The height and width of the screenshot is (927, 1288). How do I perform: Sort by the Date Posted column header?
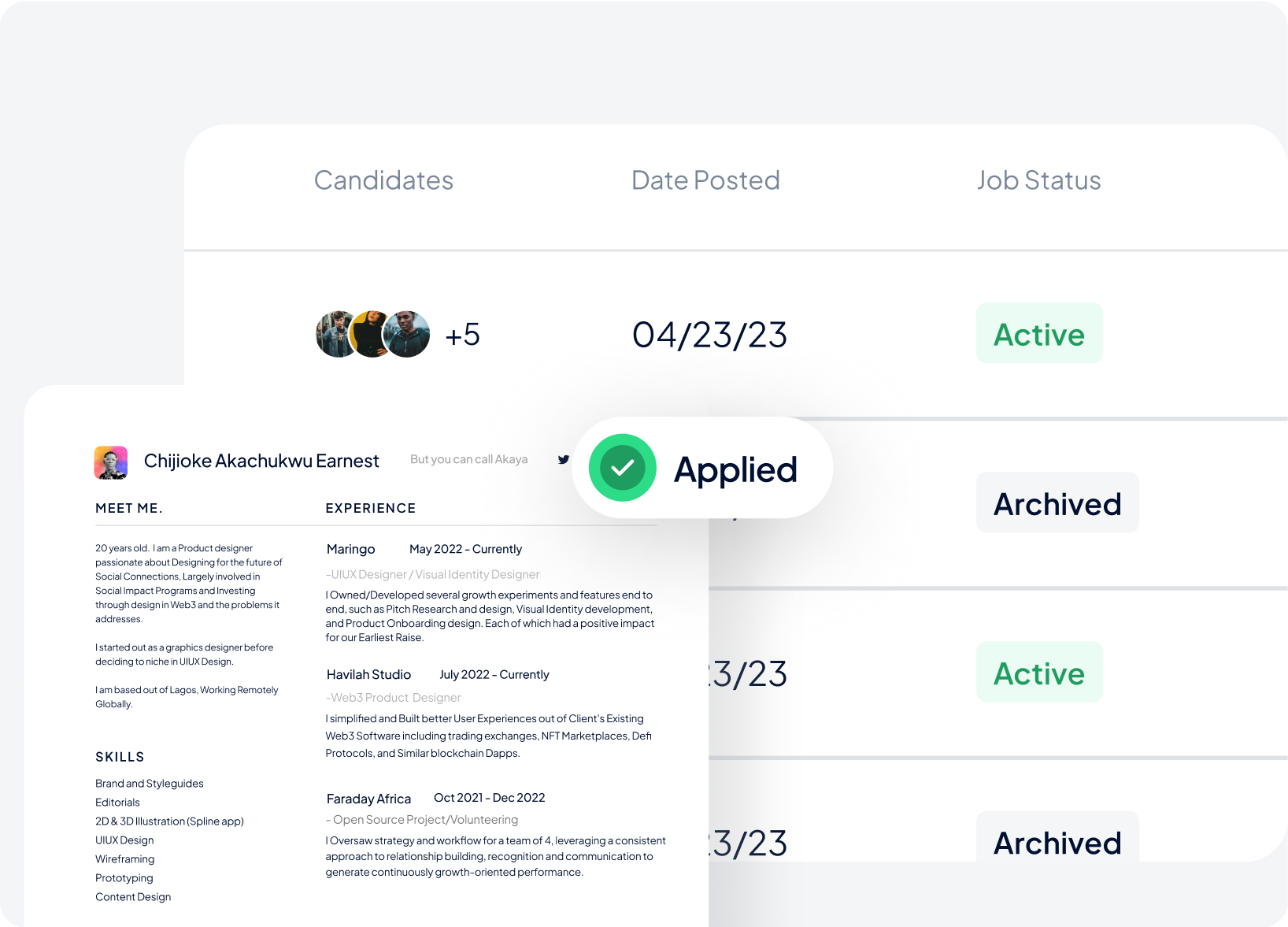coord(705,180)
